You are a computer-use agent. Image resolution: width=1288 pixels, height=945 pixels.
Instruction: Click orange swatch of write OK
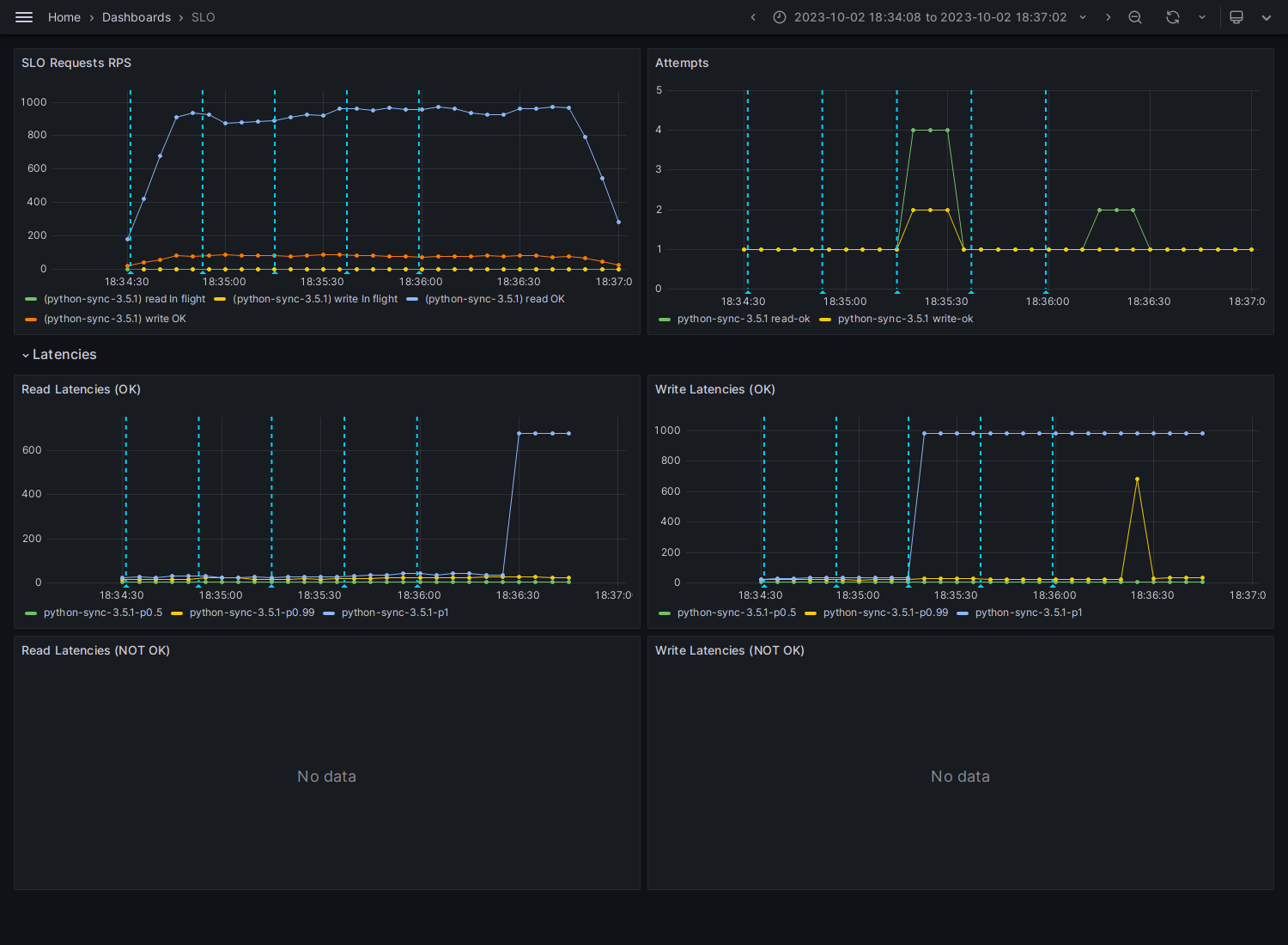31,319
